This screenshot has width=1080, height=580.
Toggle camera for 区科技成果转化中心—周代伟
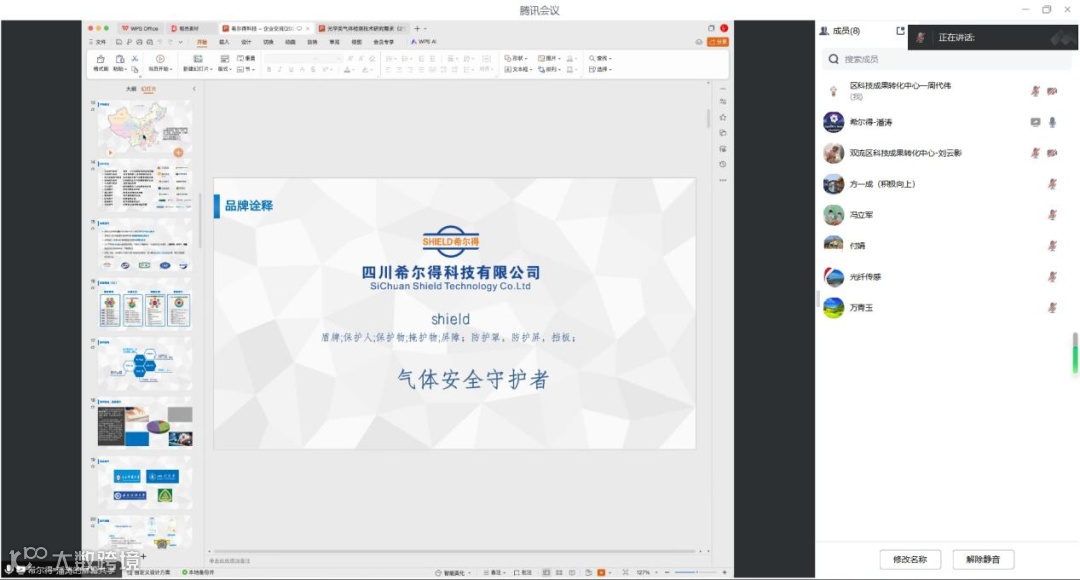click(x=1052, y=91)
